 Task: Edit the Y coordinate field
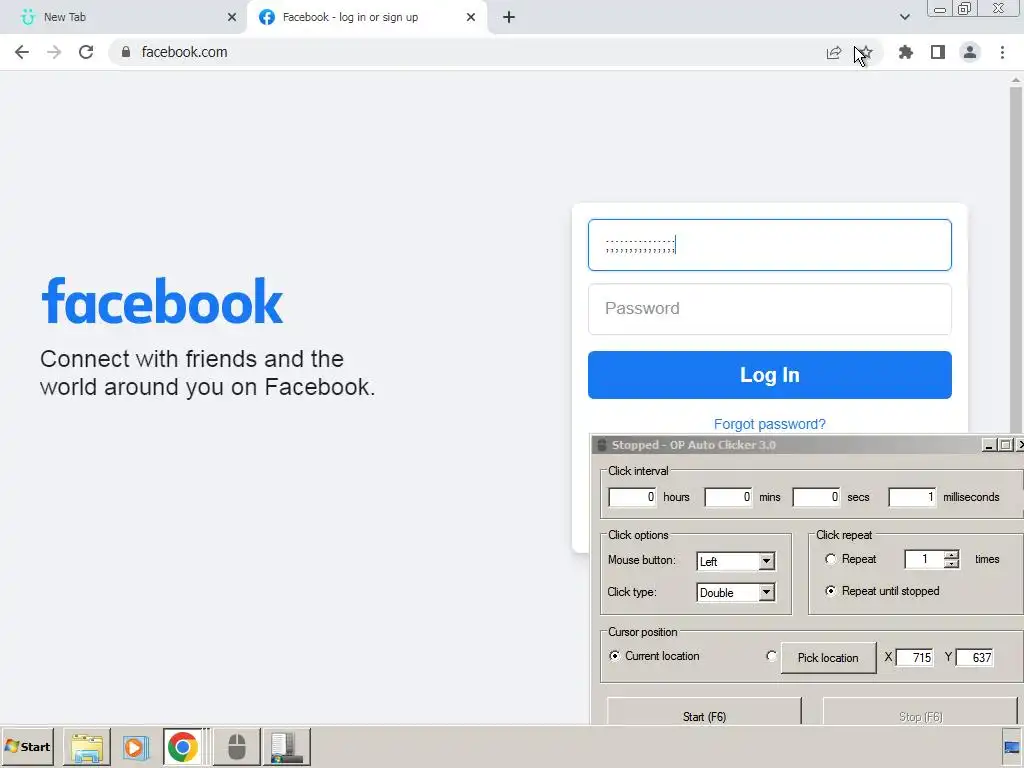coord(974,658)
